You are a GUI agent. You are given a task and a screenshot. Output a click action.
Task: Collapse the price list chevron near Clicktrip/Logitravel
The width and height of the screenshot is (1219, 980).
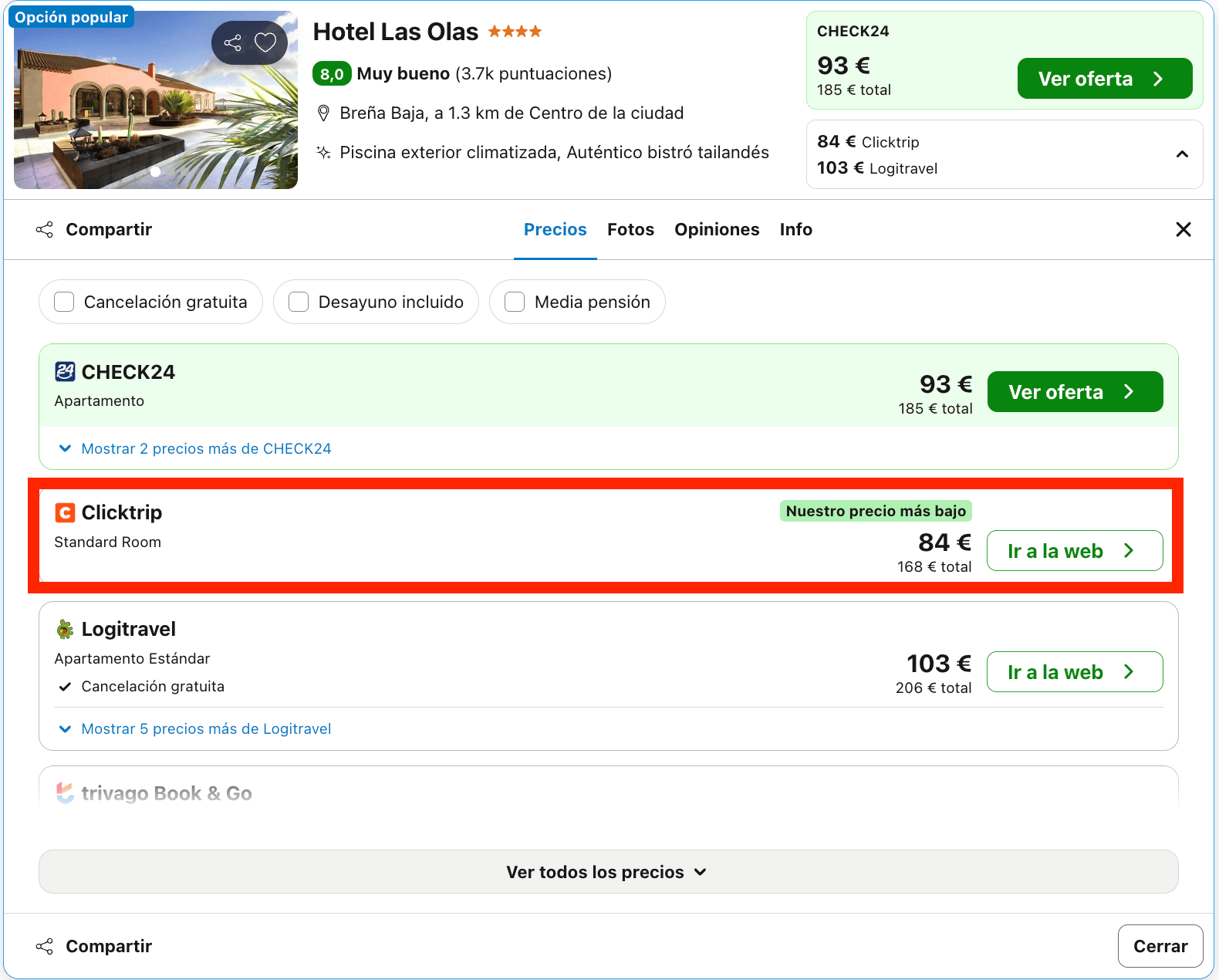(1182, 154)
